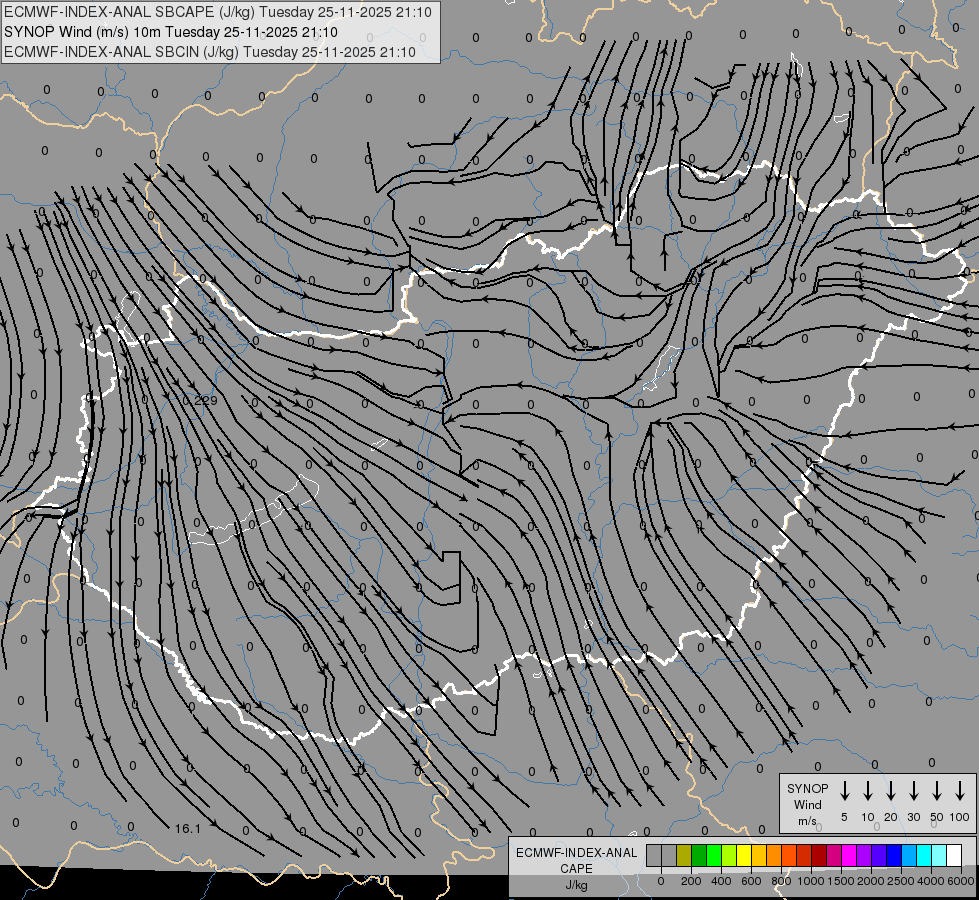Select the SBCIN title line
This screenshot has width=979, height=900.
tap(210, 52)
